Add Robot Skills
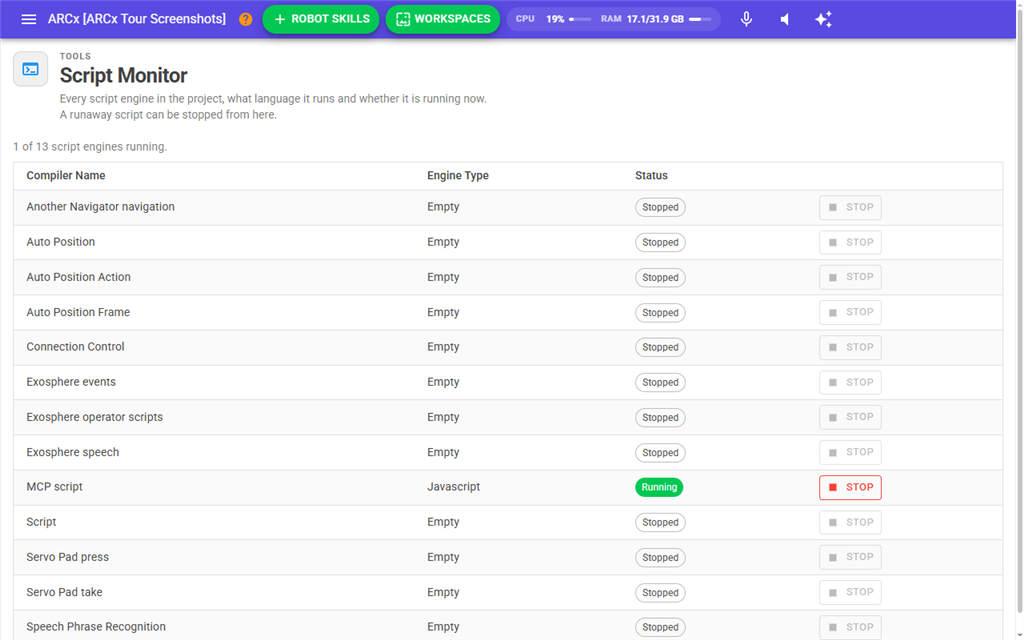The image size is (1024, 640). 321,19
